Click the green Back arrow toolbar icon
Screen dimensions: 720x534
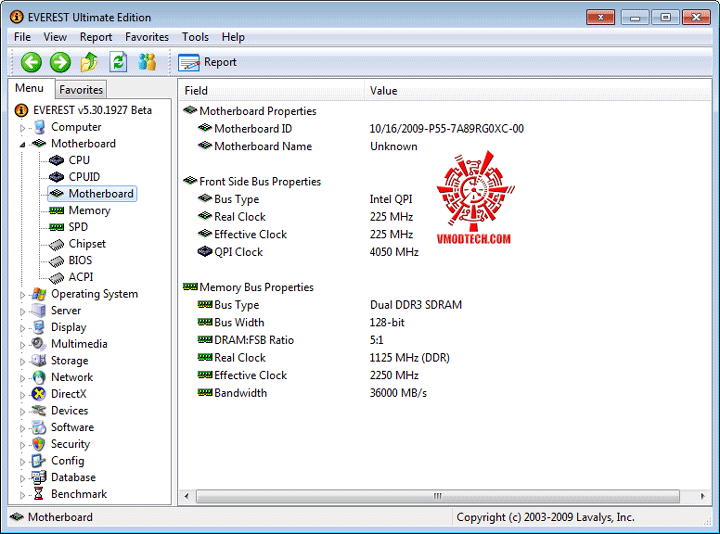tap(31, 62)
